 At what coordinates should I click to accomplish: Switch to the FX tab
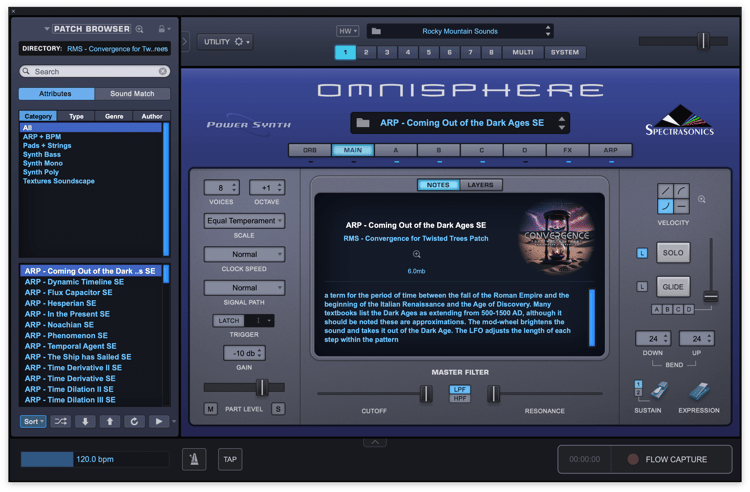tap(568, 150)
